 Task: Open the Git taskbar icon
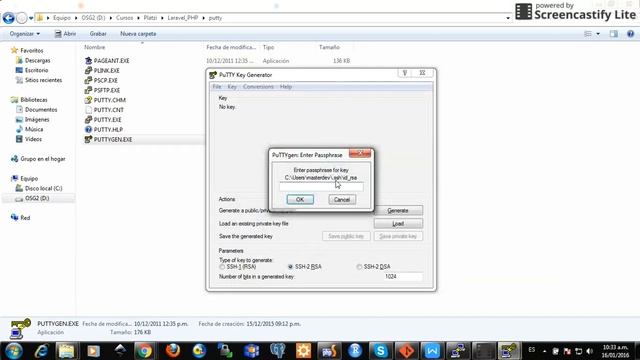click(407, 351)
